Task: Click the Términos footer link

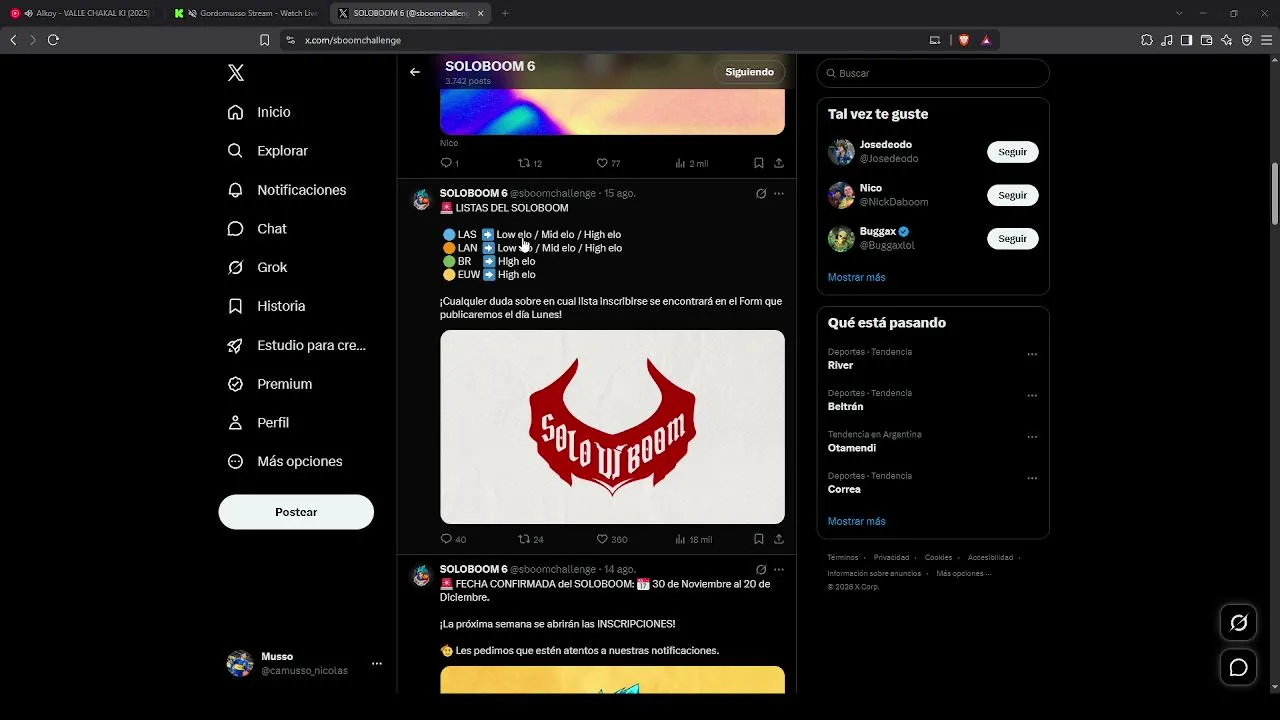Action: pos(842,558)
